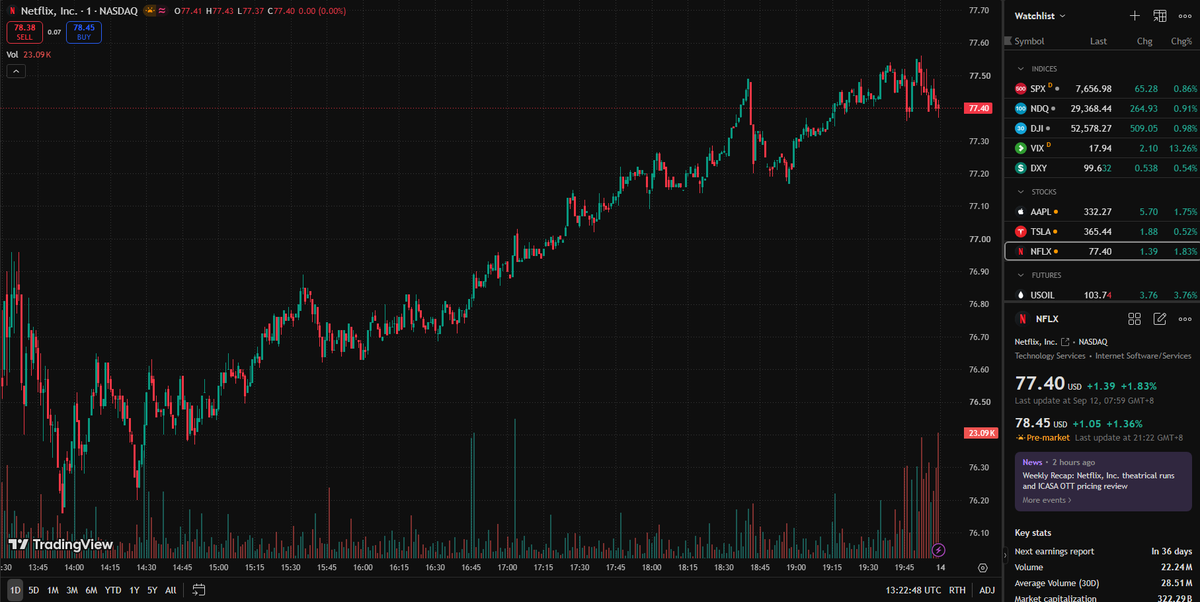Click the Tesla logo icon for TSLA
This screenshot has width=1200, height=602.
(1020, 232)
